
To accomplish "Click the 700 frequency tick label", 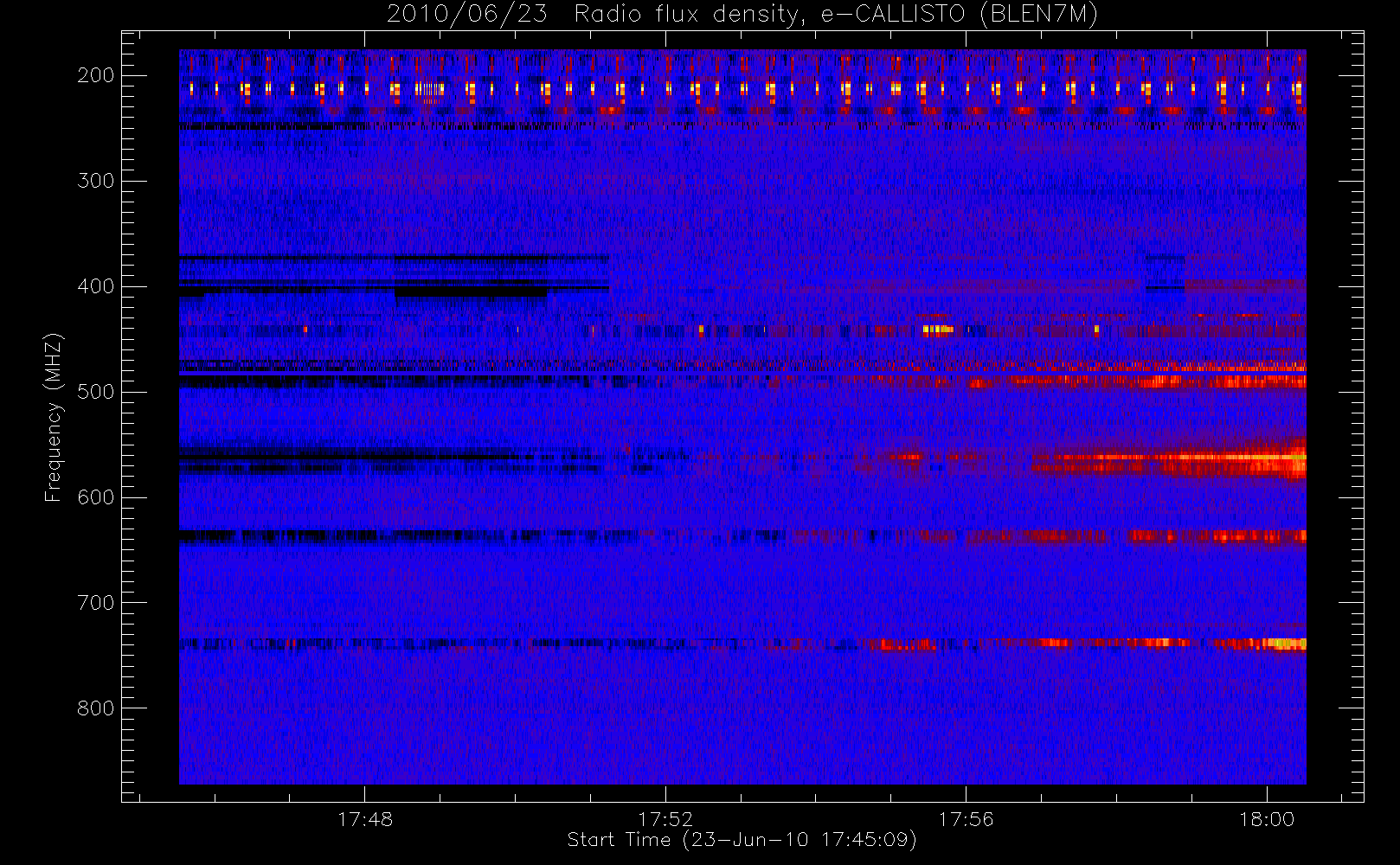I will 95,603.
